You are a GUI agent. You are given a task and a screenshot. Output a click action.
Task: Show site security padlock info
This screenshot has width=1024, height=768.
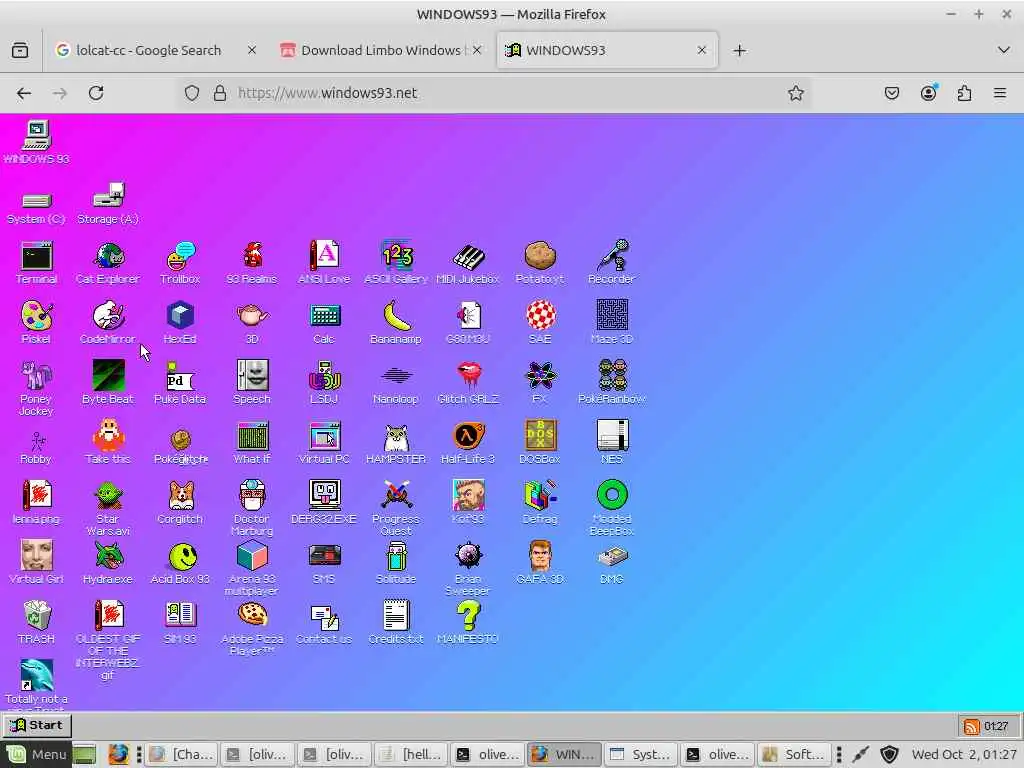220,93
